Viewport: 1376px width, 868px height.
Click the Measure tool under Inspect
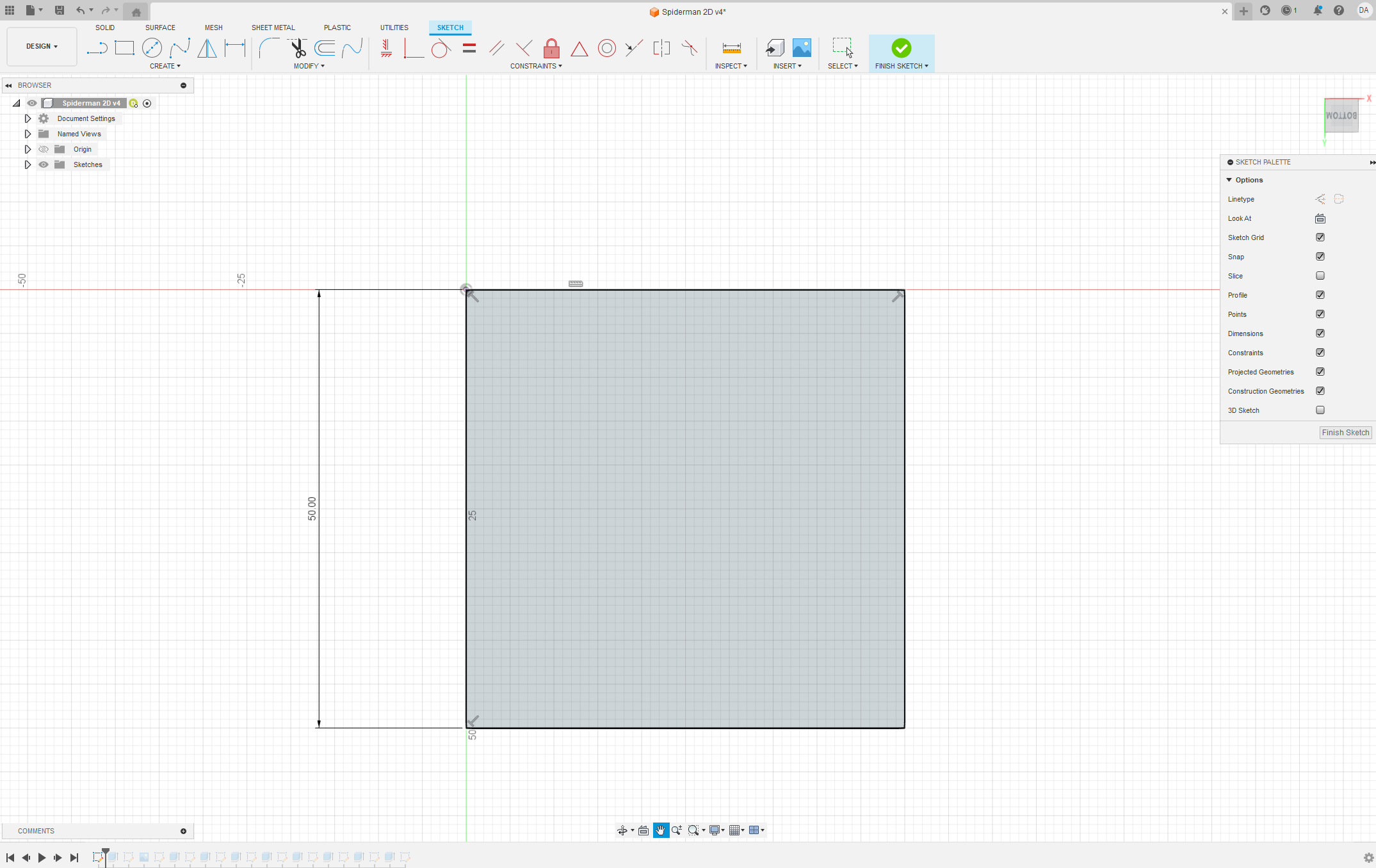pos(731,48)
